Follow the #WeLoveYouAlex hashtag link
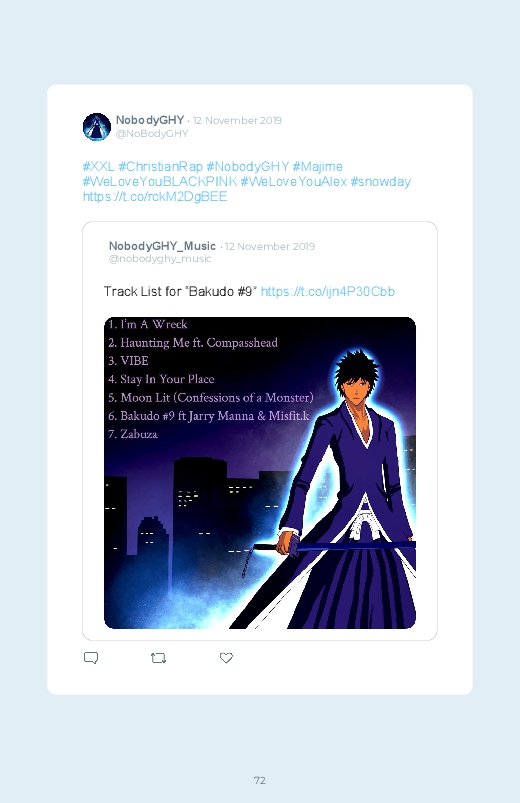Viewport: 520px width, 803px height. pyautogui.click(x=294, y=181)
